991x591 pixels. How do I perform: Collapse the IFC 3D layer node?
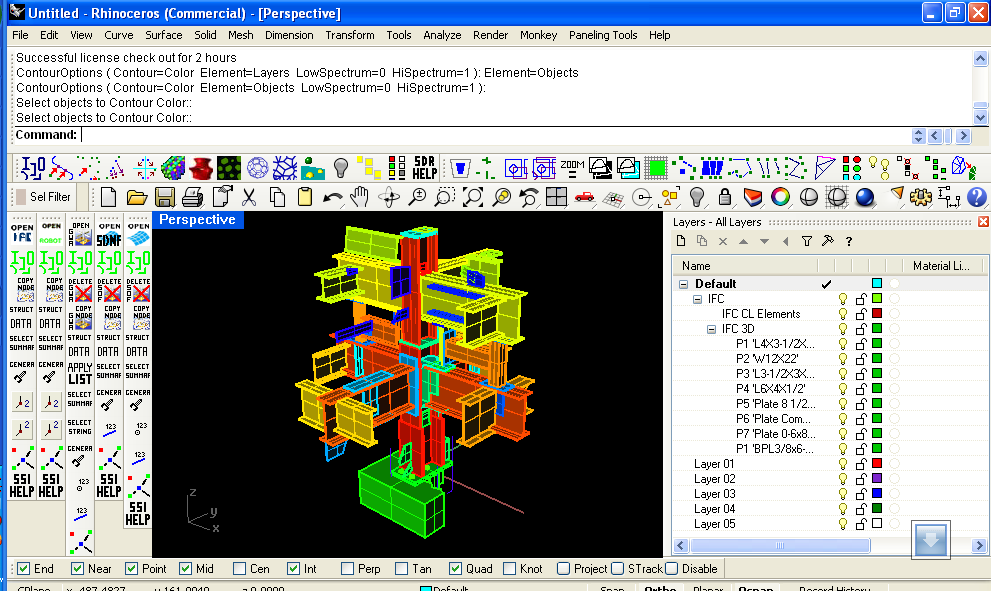tap(711, 329)
